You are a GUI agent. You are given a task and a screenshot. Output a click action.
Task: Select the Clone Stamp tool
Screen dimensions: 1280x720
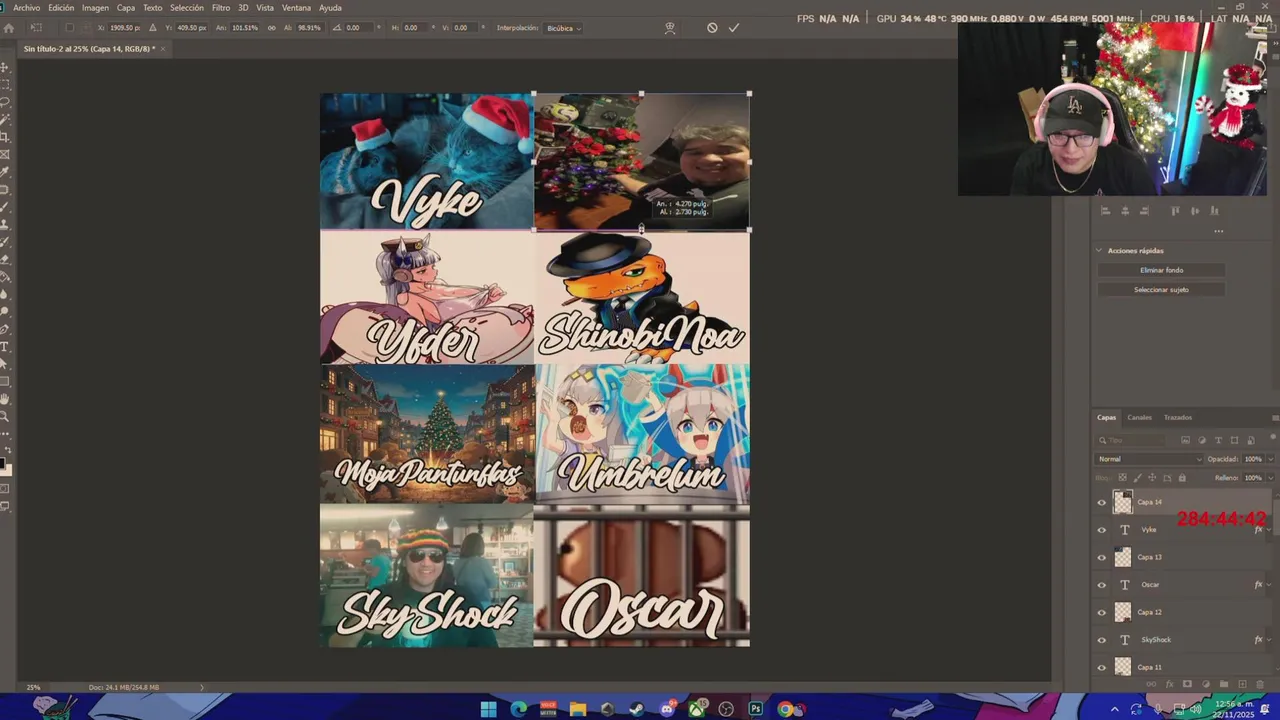pyautogui.click(x=6, y=222)
